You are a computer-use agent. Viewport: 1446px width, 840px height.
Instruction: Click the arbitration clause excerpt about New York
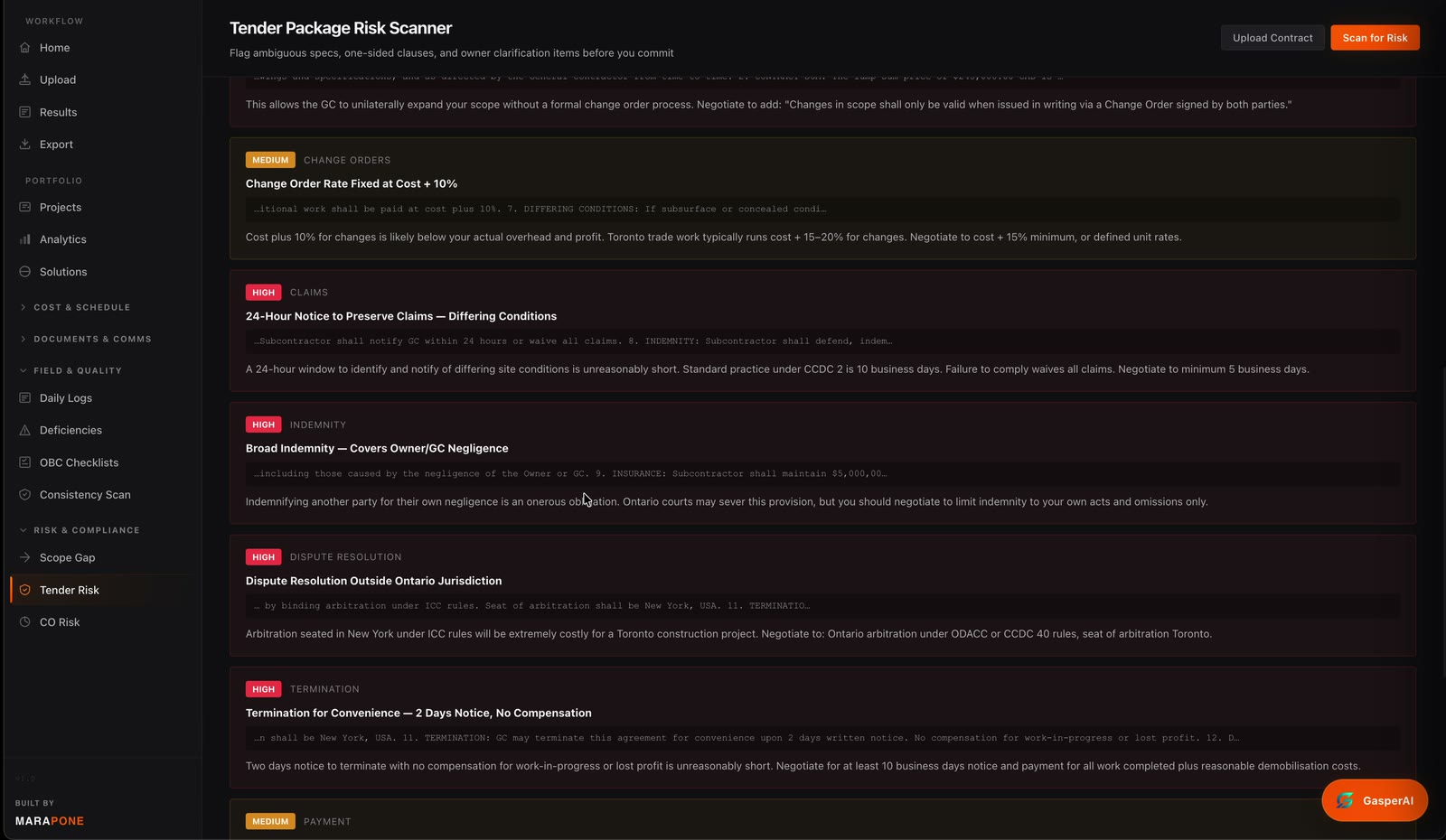pyautogui.click(x=531, y=606)
